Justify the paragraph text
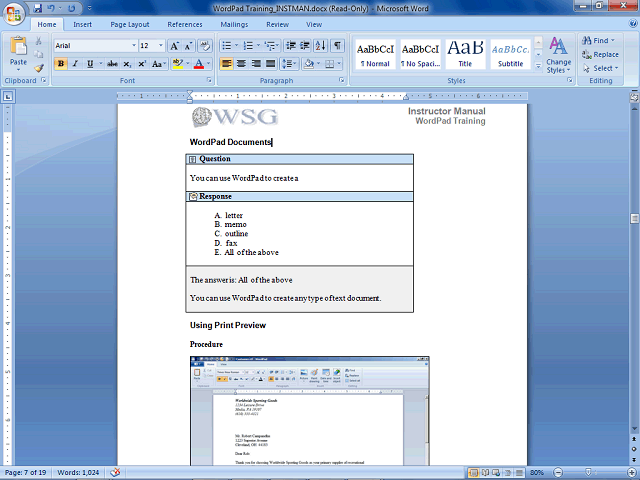 (271, 64)
